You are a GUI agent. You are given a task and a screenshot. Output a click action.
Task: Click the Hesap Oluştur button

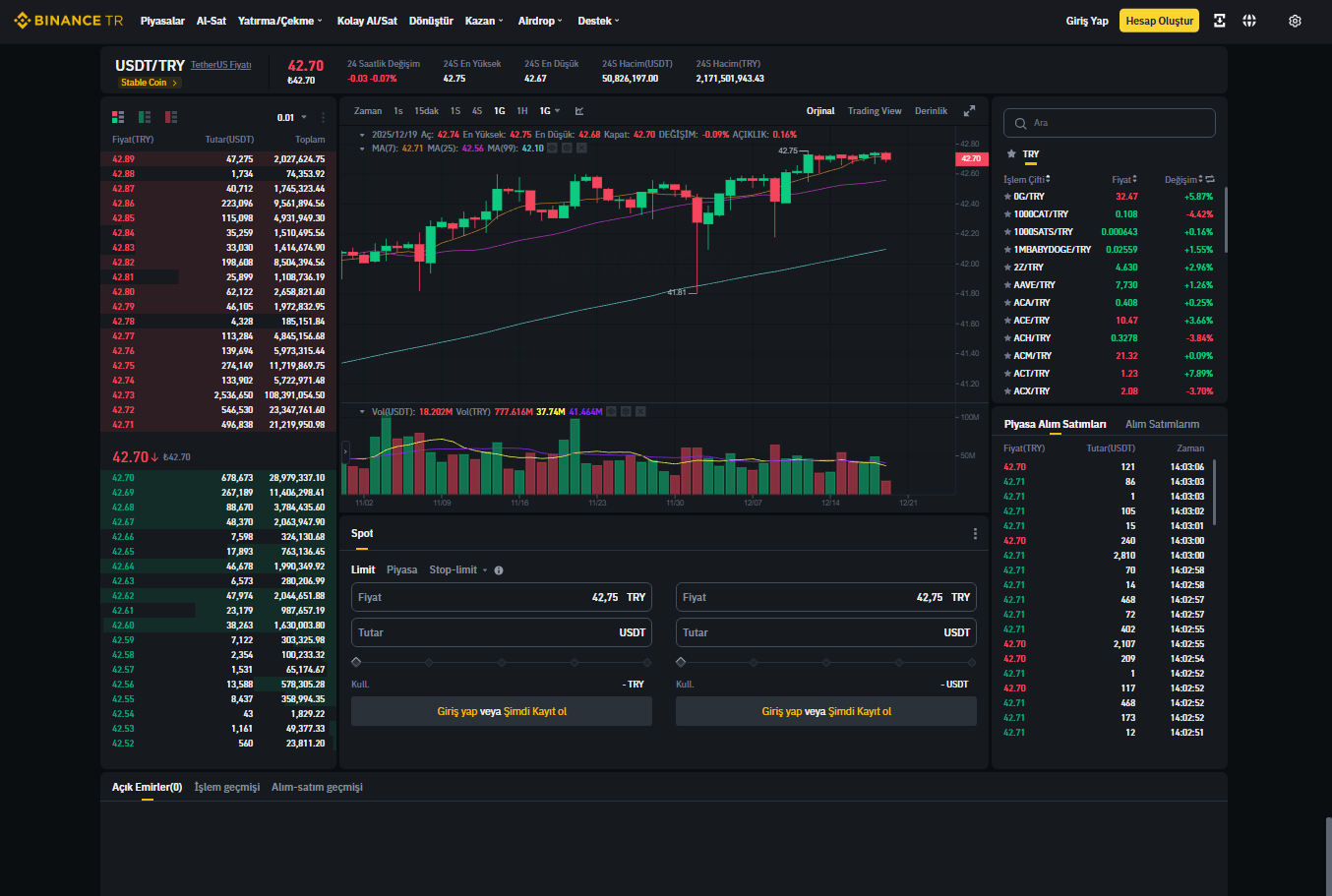click(x=1159, y=21)
